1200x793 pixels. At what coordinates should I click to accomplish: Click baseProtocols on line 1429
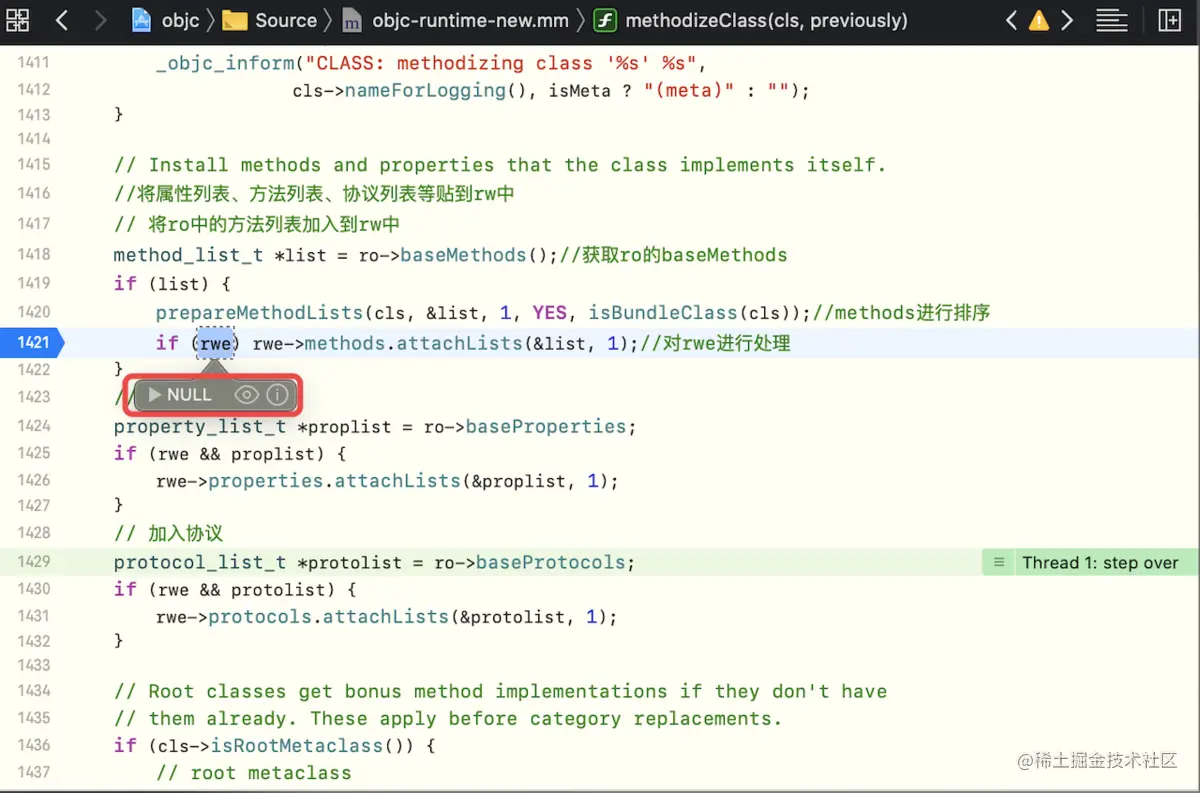pos(551,562)
